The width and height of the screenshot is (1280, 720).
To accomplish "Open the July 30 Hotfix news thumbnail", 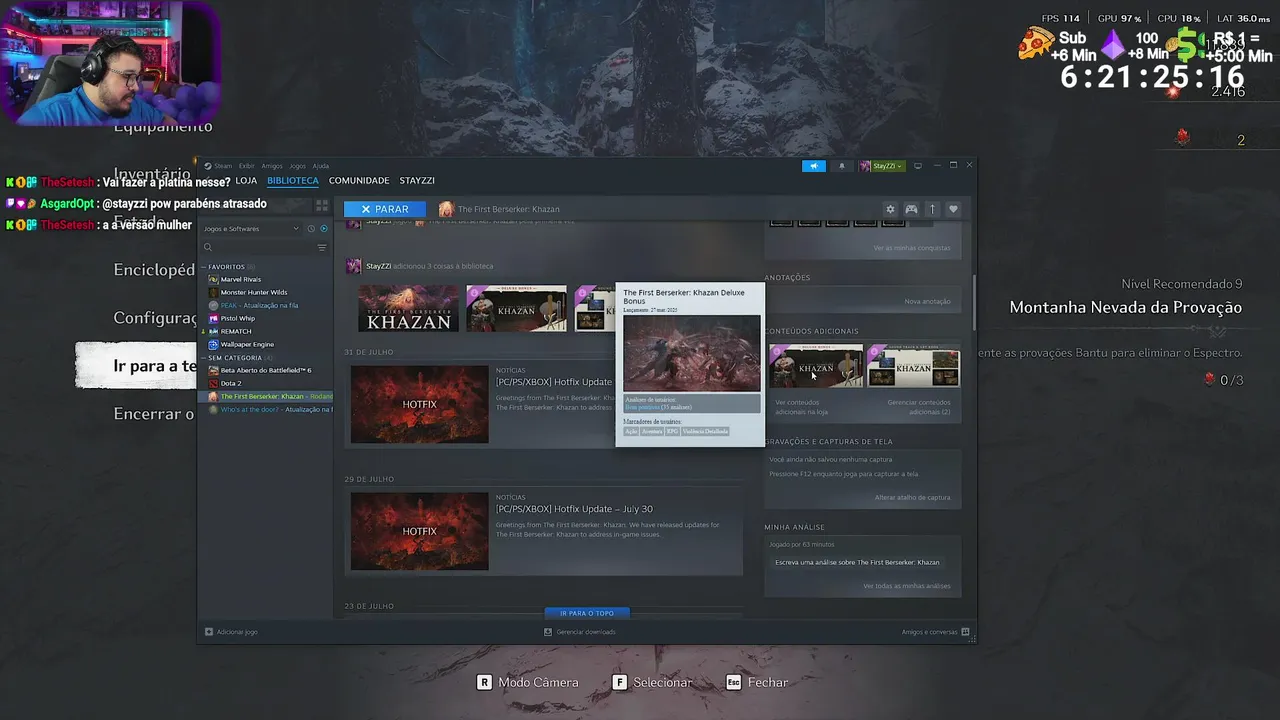I will (x=419, y=531).
